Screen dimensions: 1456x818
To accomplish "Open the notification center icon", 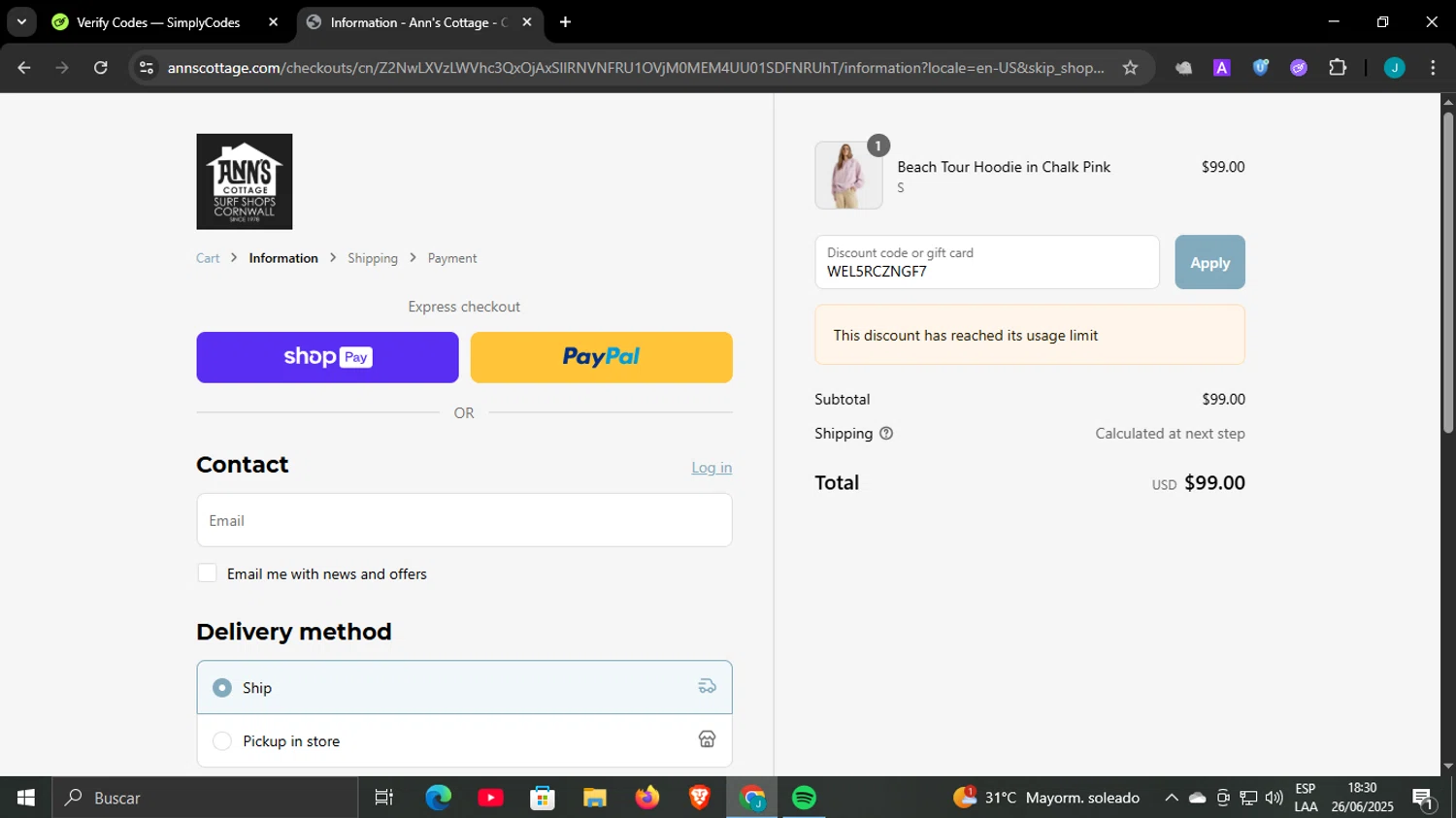I will 1424,799.
